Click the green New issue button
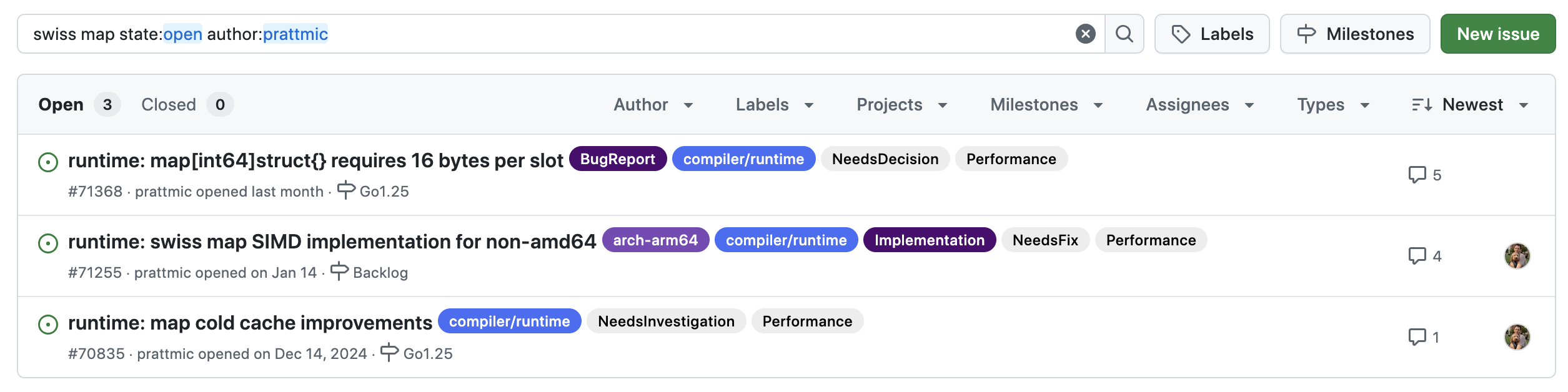 click(1498, 34)
